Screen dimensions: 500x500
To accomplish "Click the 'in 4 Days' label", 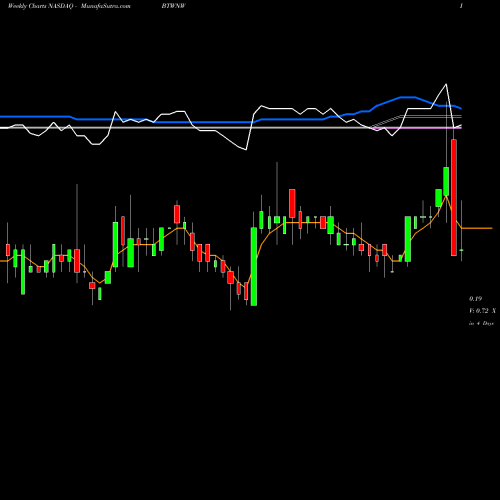I will coord(481,323).
